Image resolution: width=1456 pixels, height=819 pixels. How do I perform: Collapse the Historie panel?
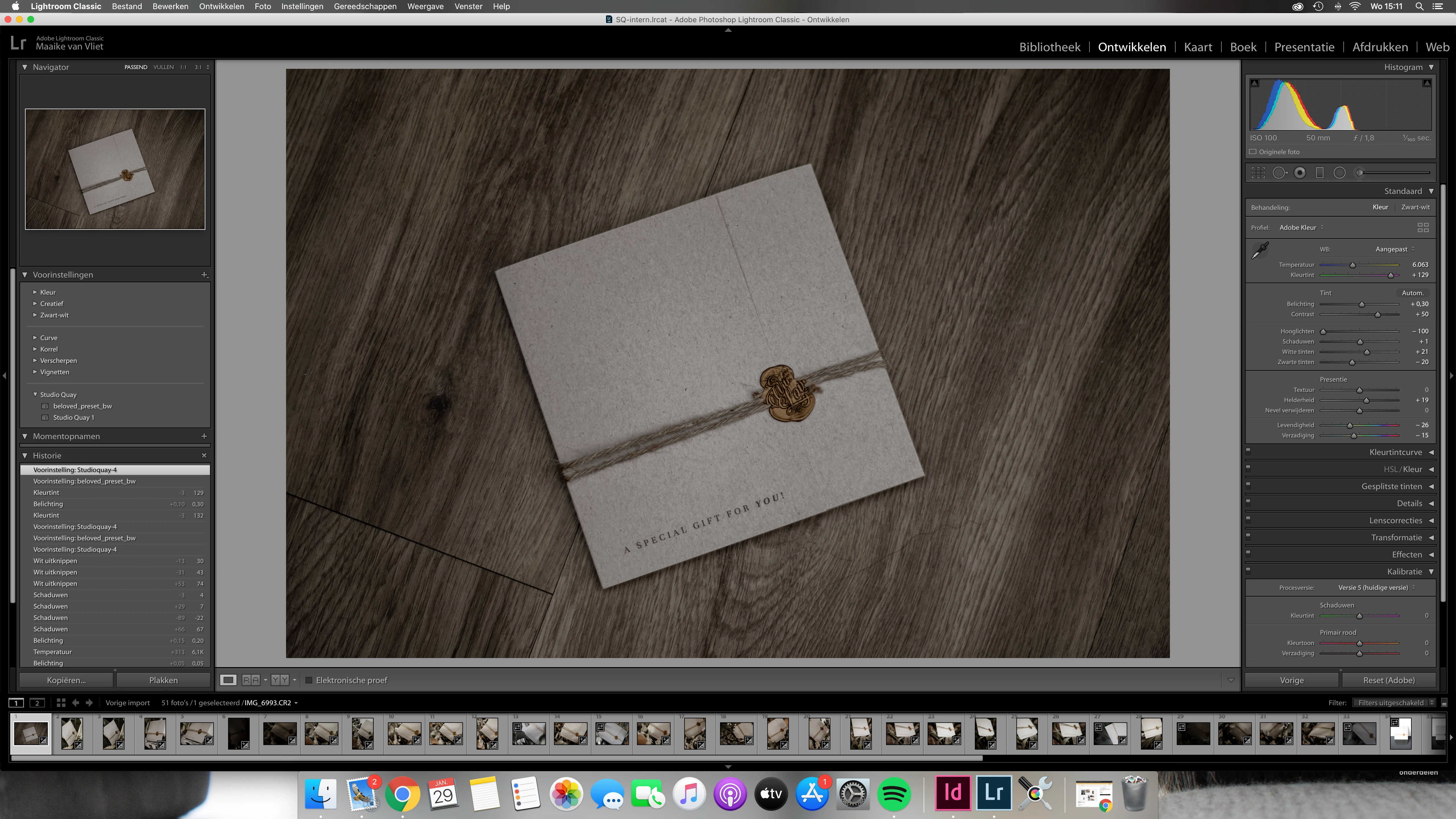25,456
